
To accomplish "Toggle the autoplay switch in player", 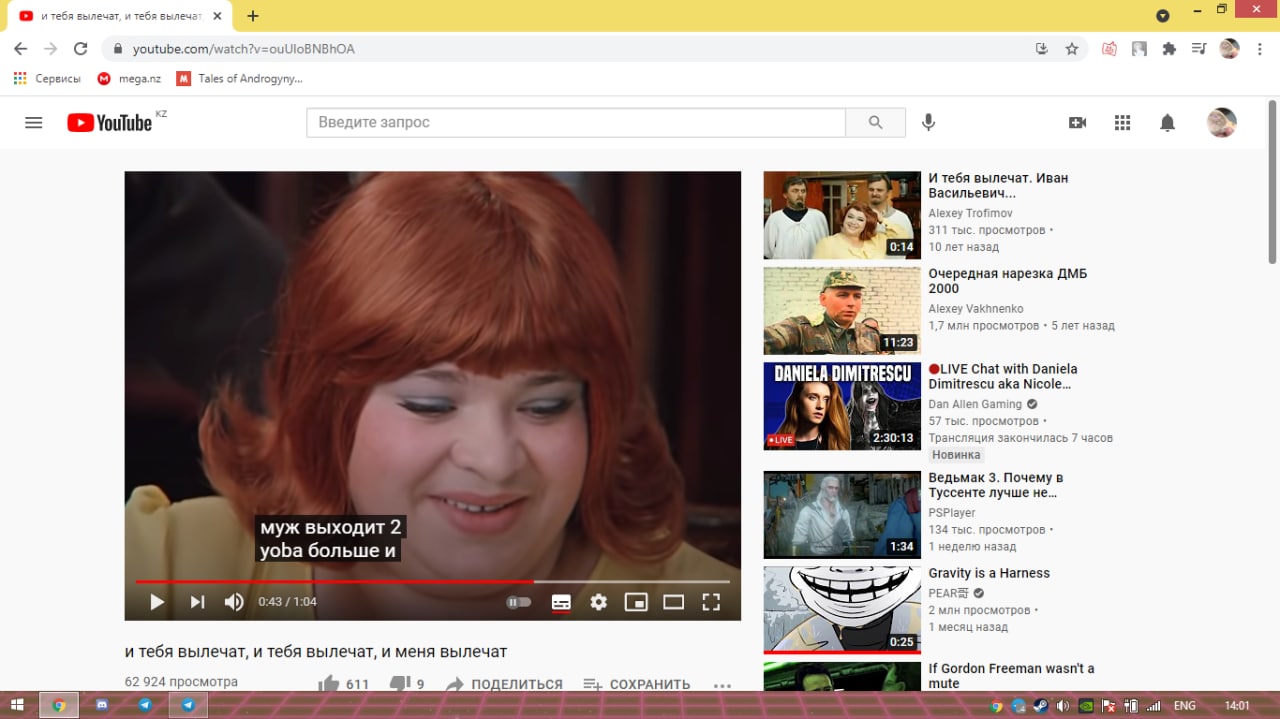I will (518, 602).
